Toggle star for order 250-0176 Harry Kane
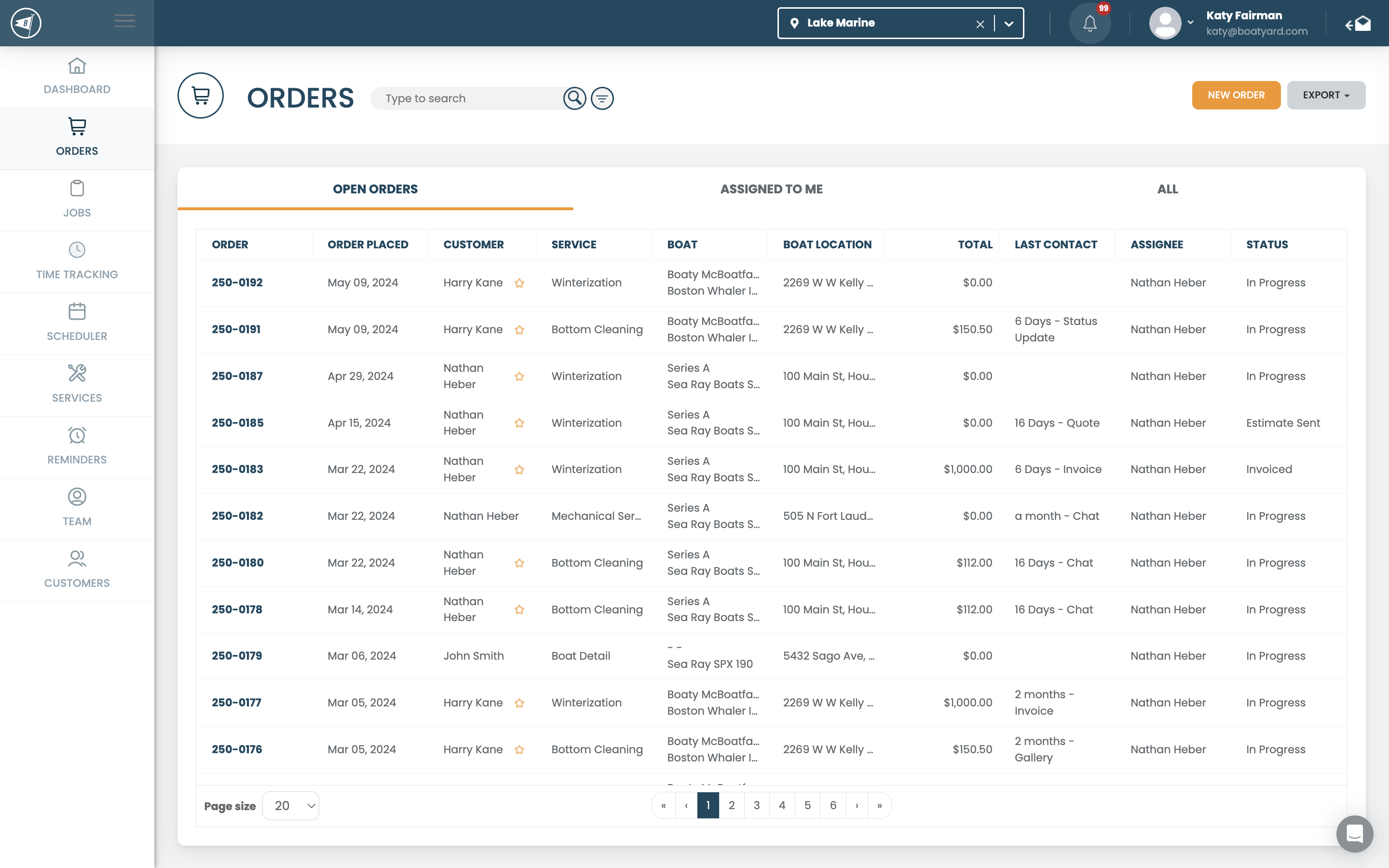 (x=519, y=750)
